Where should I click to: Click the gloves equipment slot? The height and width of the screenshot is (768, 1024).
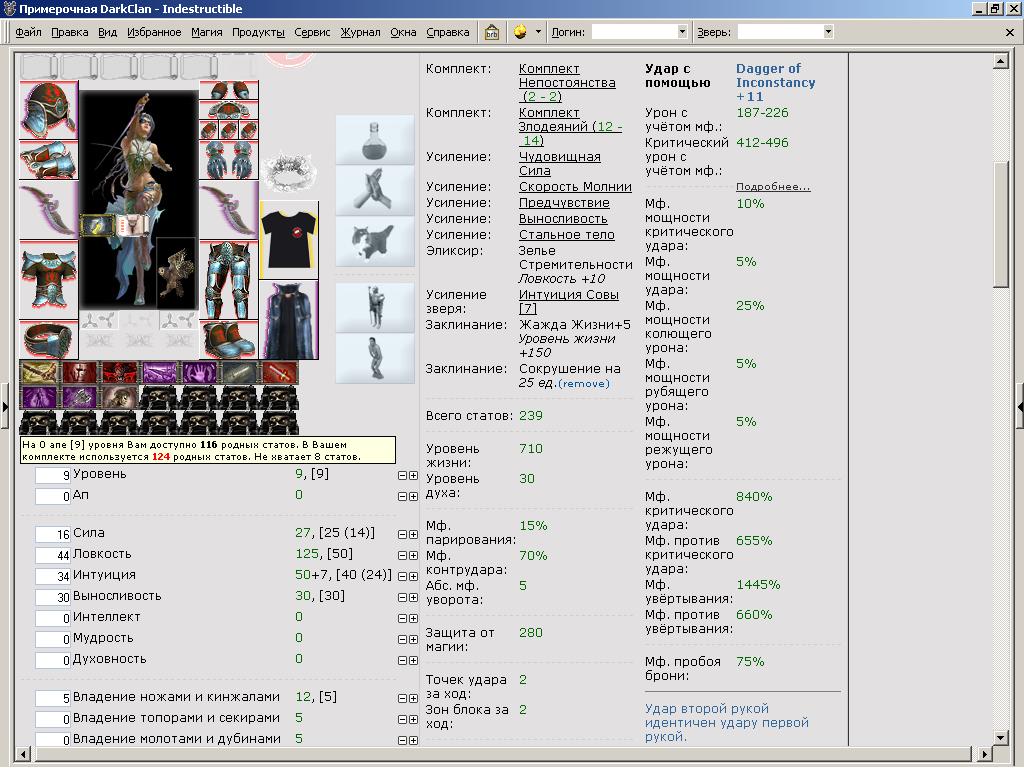coord(229,160)
